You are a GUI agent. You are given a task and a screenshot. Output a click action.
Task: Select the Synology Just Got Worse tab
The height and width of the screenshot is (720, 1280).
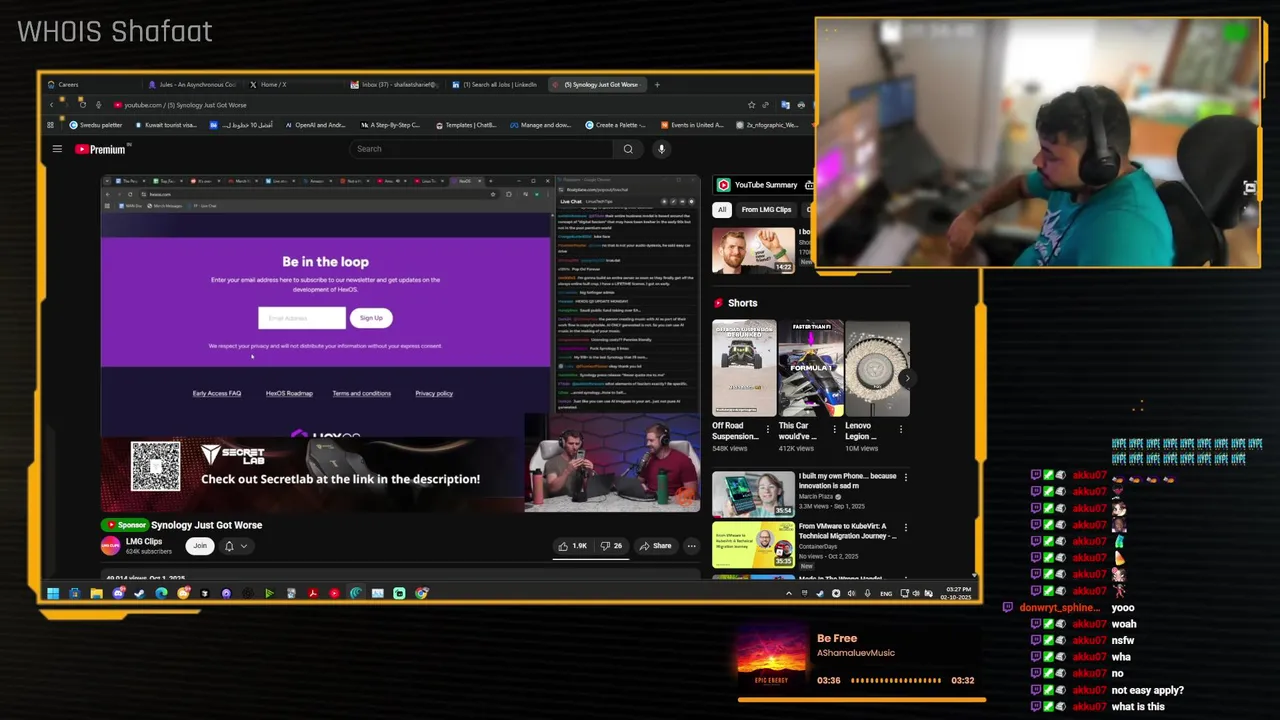tap(598, 85)
